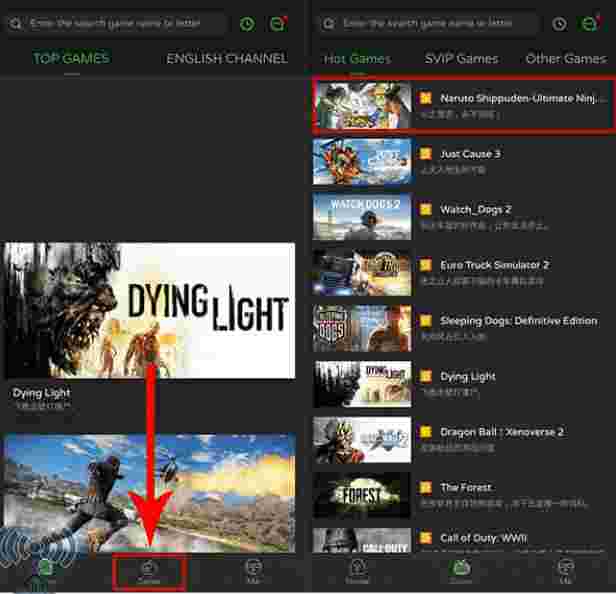616x594 pixels.
Task: Select the Other Games tab
Action: [x=566, y=59]
